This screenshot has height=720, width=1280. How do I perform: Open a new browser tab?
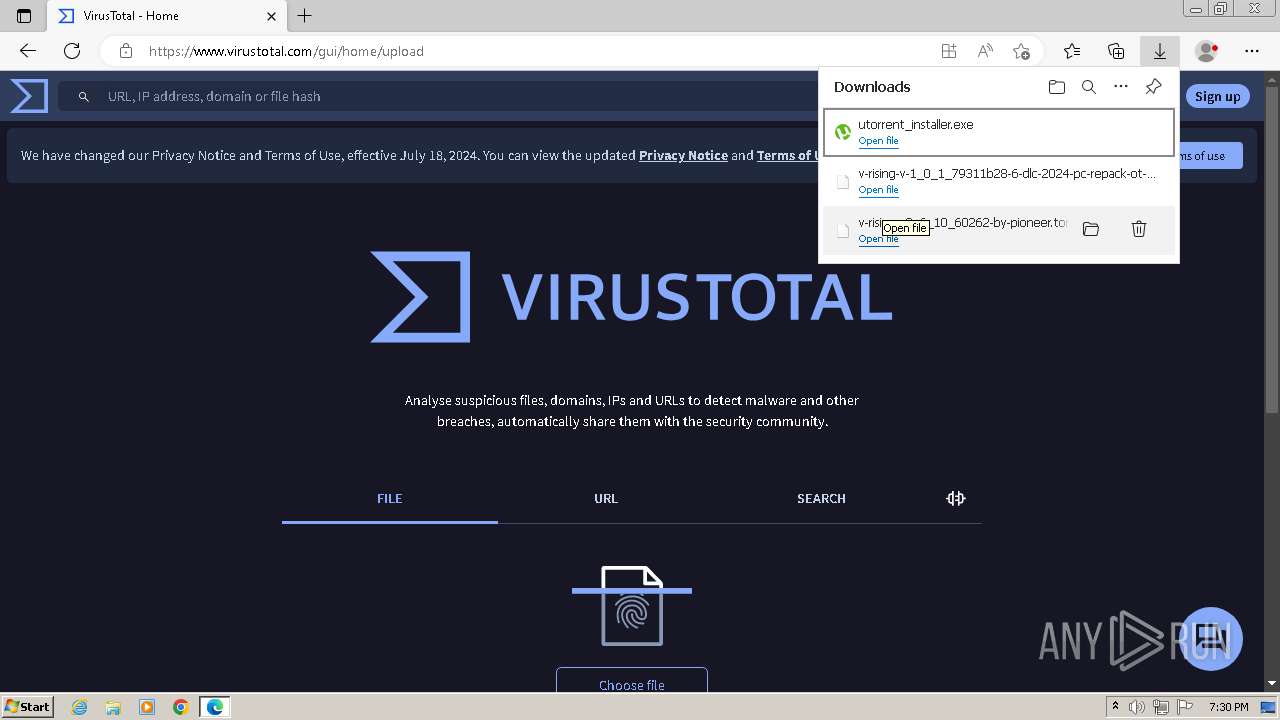(305, 16)
